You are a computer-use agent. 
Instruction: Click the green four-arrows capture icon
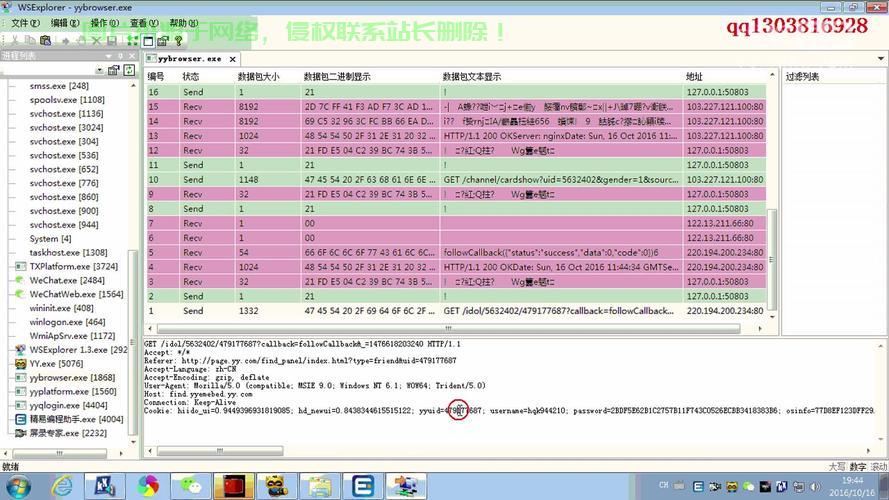(132, 41)
